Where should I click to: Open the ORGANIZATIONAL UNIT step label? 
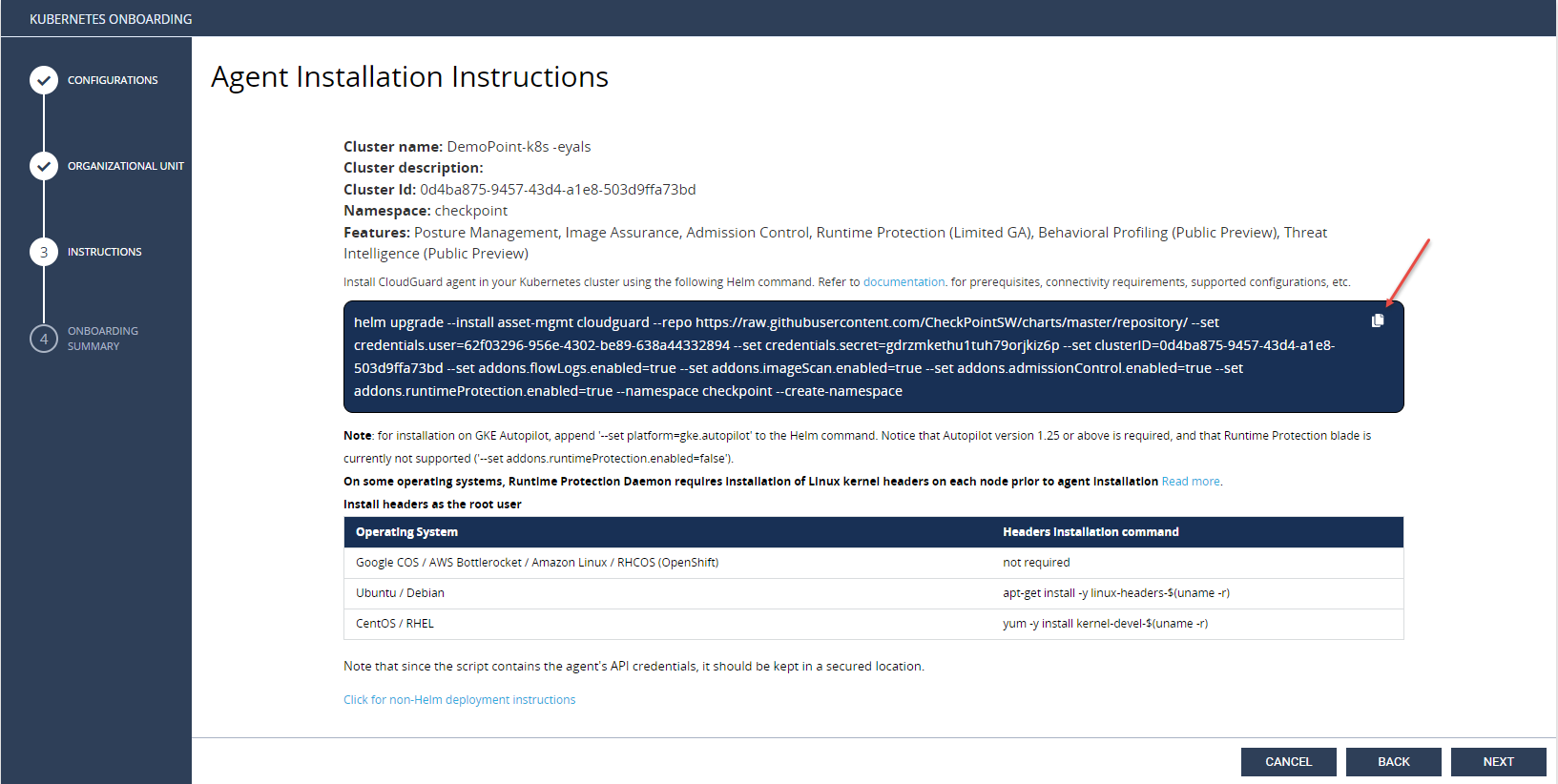pos(125,166)
